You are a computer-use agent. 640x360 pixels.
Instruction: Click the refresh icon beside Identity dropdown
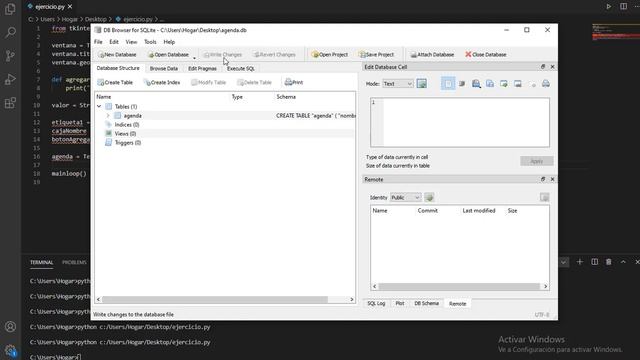coord(429,198)
